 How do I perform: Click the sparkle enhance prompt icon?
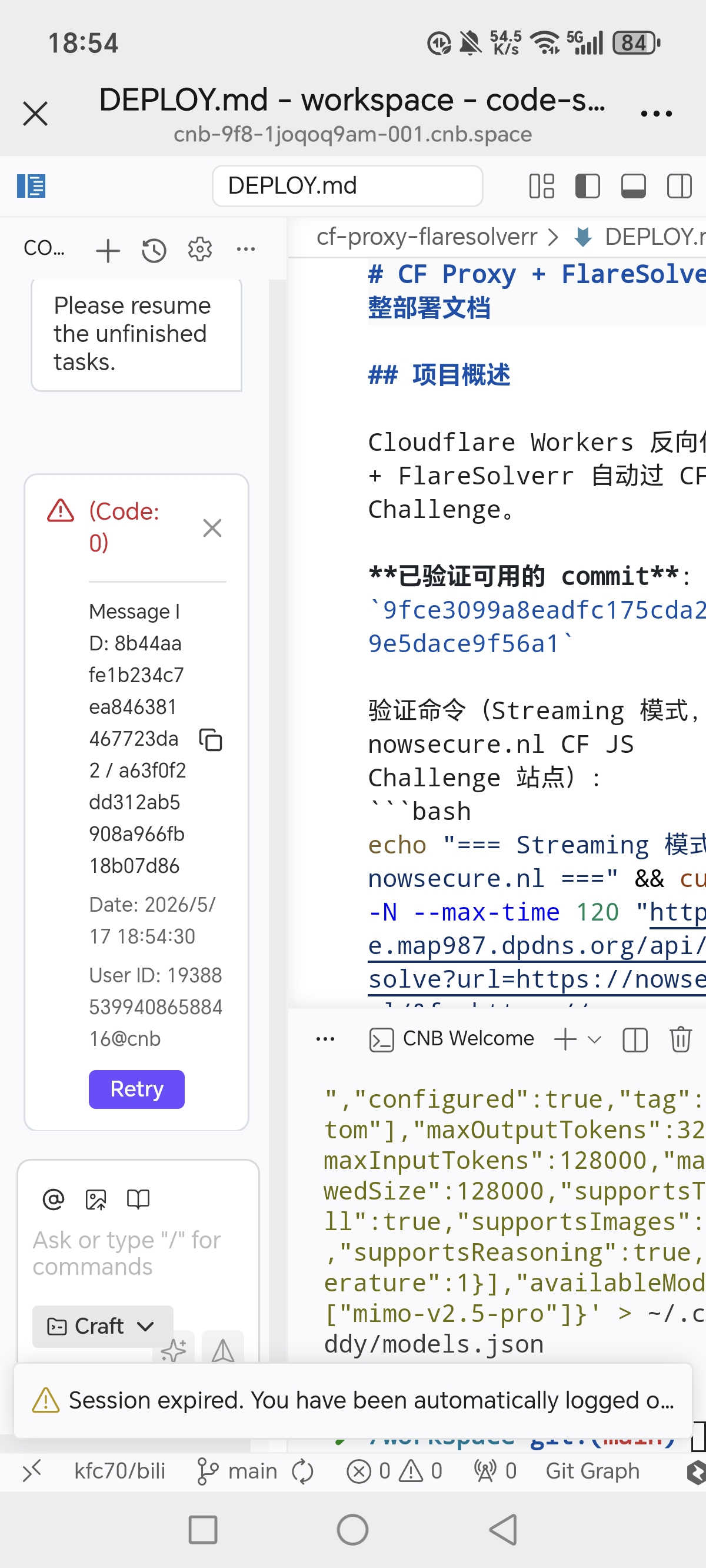tap(174, 1349)
